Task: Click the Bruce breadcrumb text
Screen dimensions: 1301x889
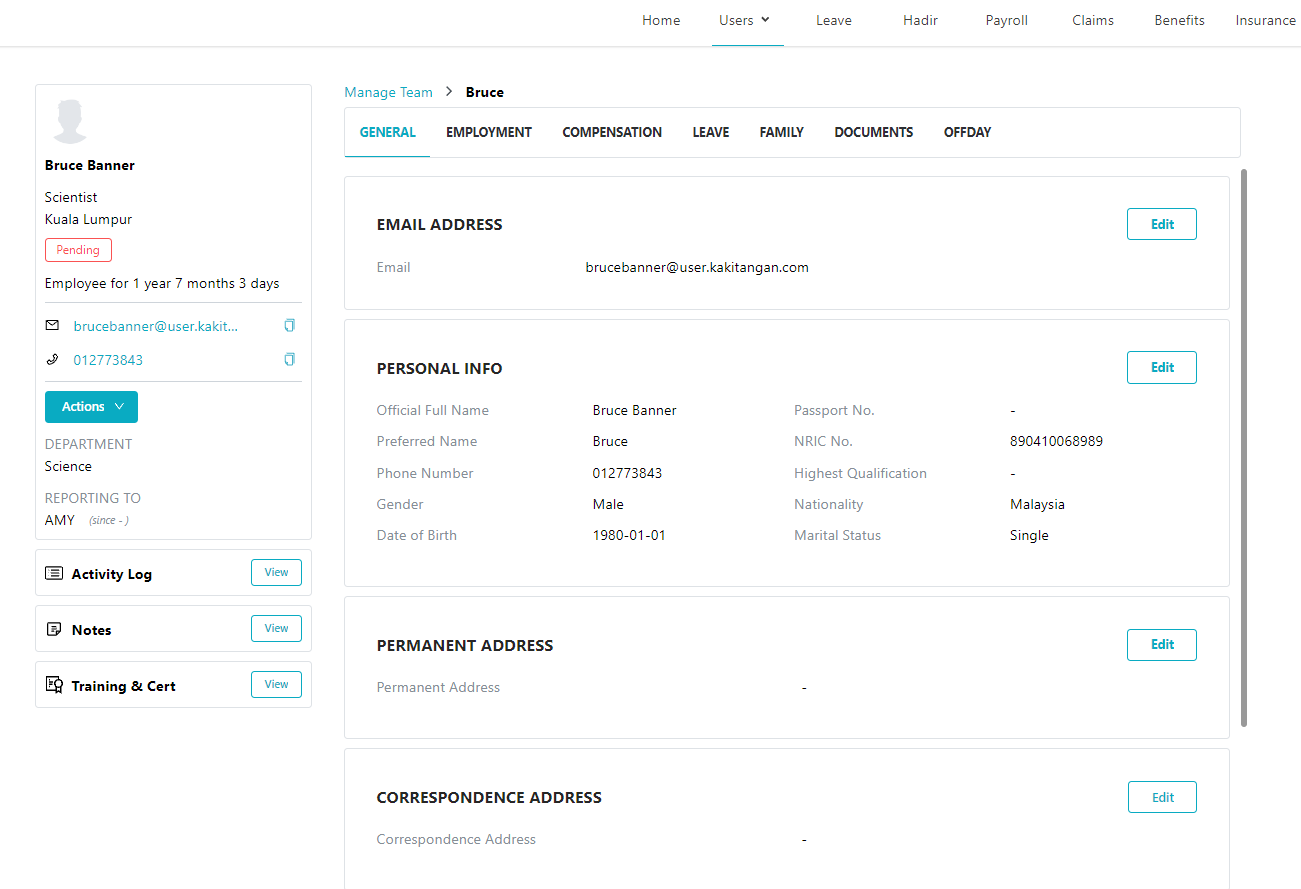Action: pyautogui.click(x=485, y=92)
